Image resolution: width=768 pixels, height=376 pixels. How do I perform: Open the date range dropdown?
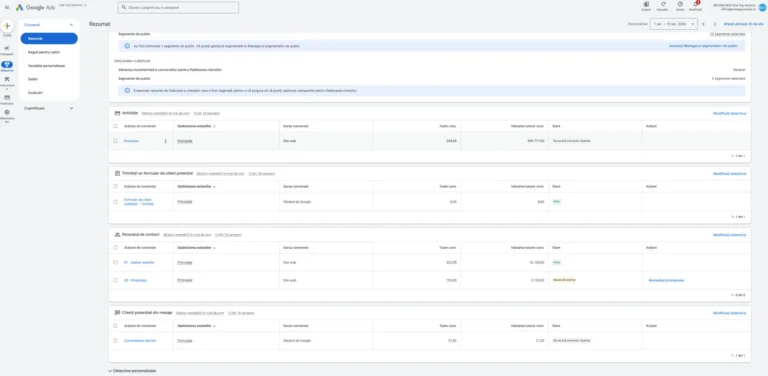(x=673, y=24)
